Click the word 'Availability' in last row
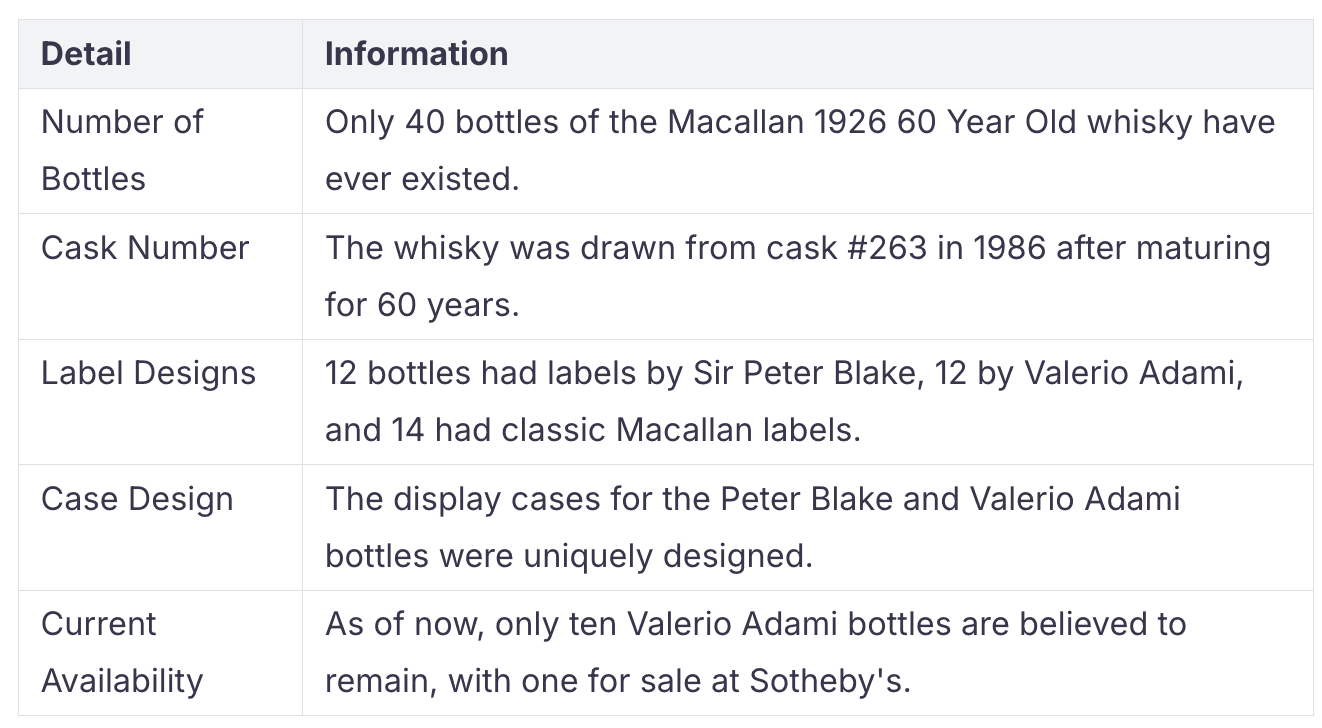This screenshot has width=1322, height=728. tap(122, 681)
